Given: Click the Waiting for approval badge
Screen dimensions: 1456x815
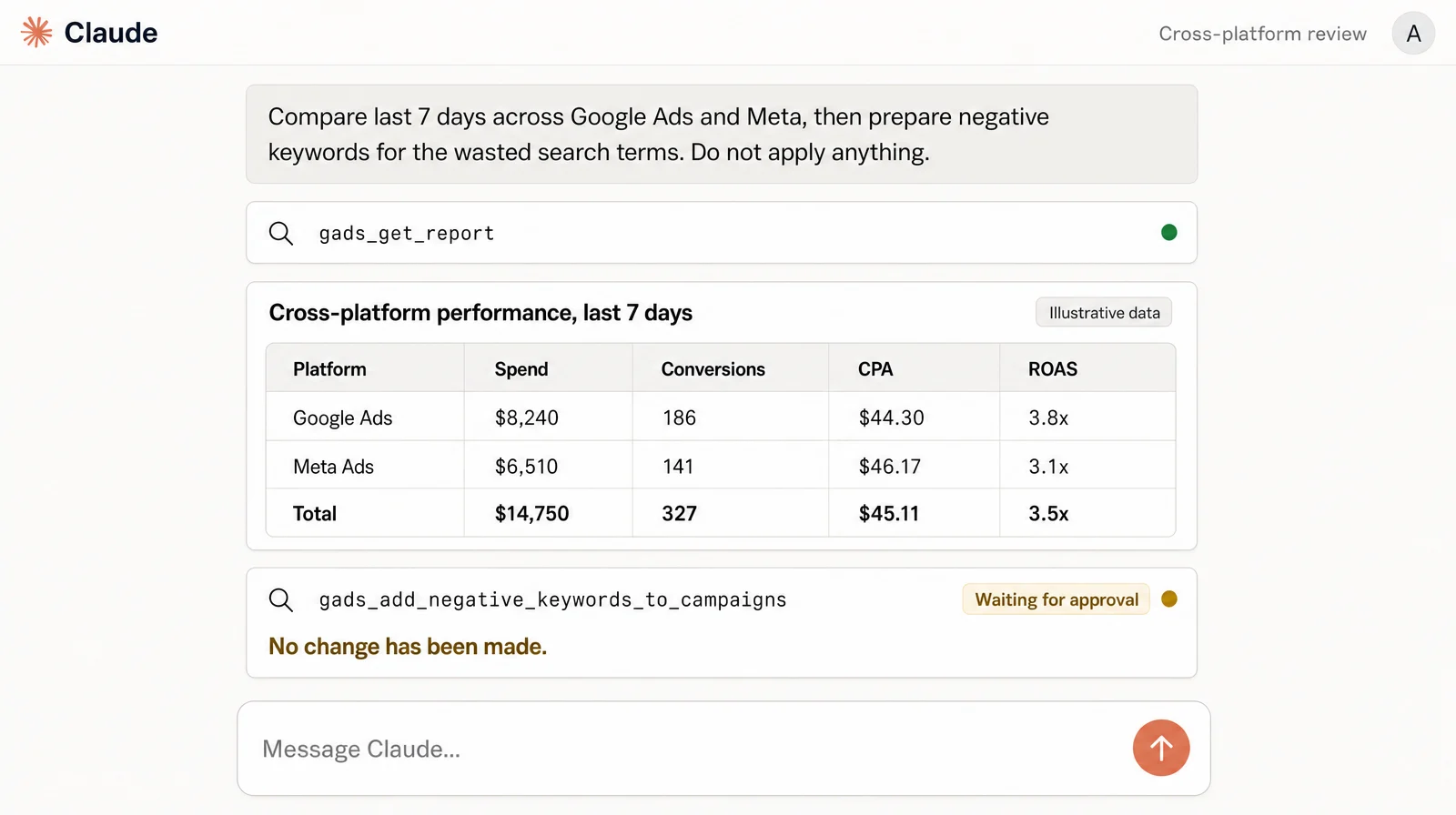Looking at the screenshot, I should coord(1057,599).
